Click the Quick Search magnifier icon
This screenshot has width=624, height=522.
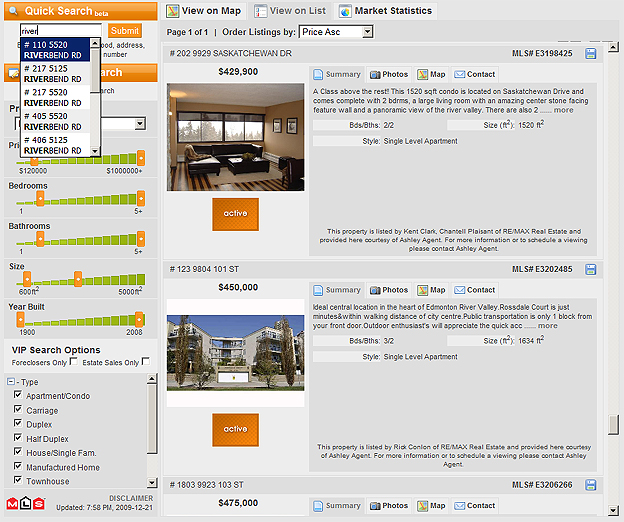[14, 11]
